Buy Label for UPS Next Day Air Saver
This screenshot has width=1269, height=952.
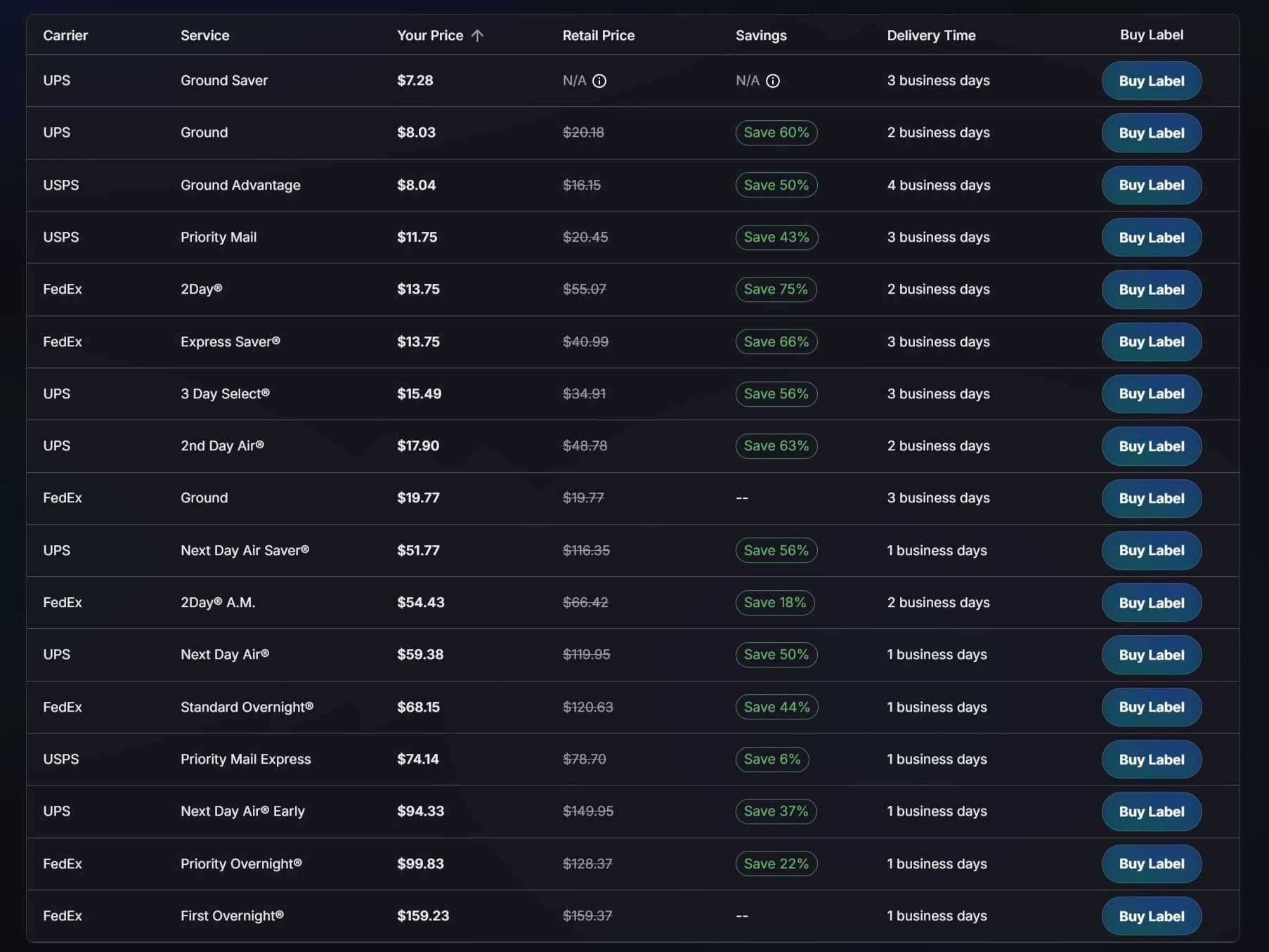pyautogui.click(x=1152, y=551)
